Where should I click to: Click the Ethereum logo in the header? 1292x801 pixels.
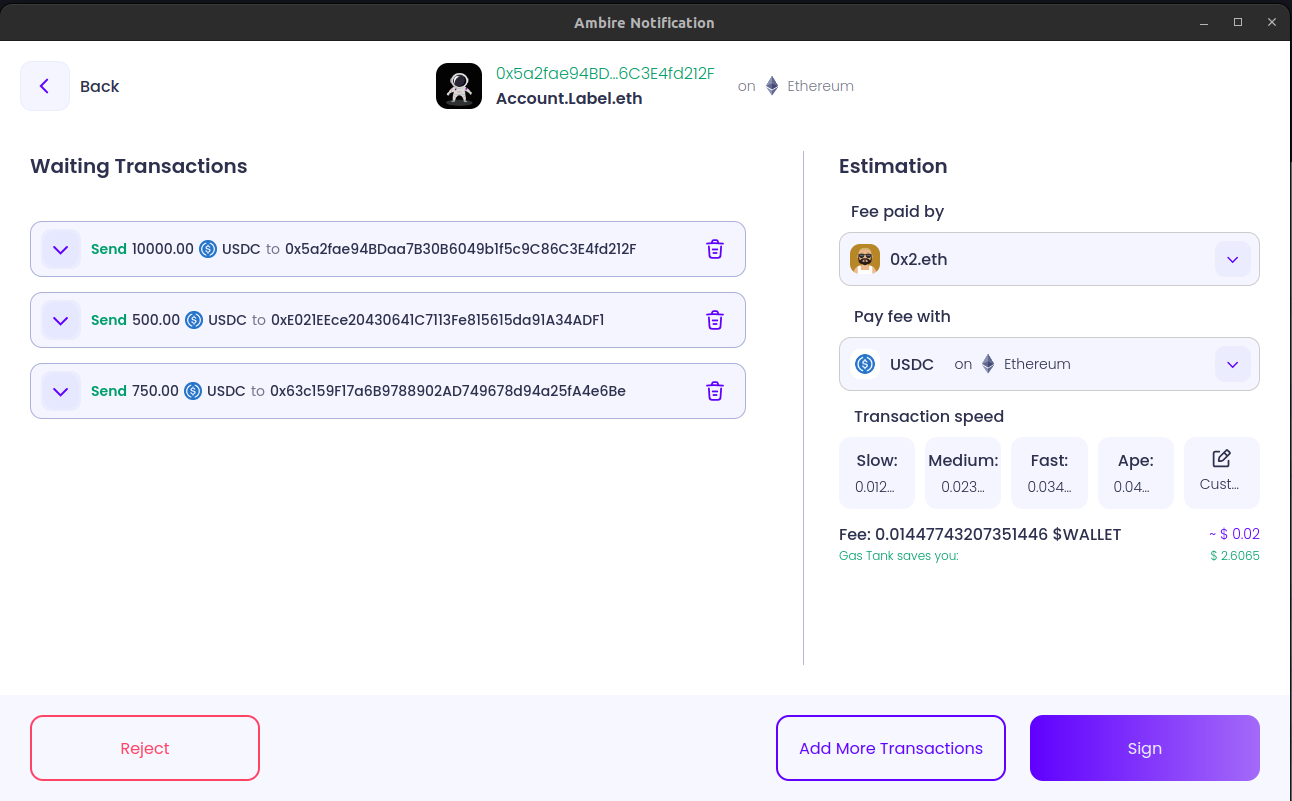[772, 86]
